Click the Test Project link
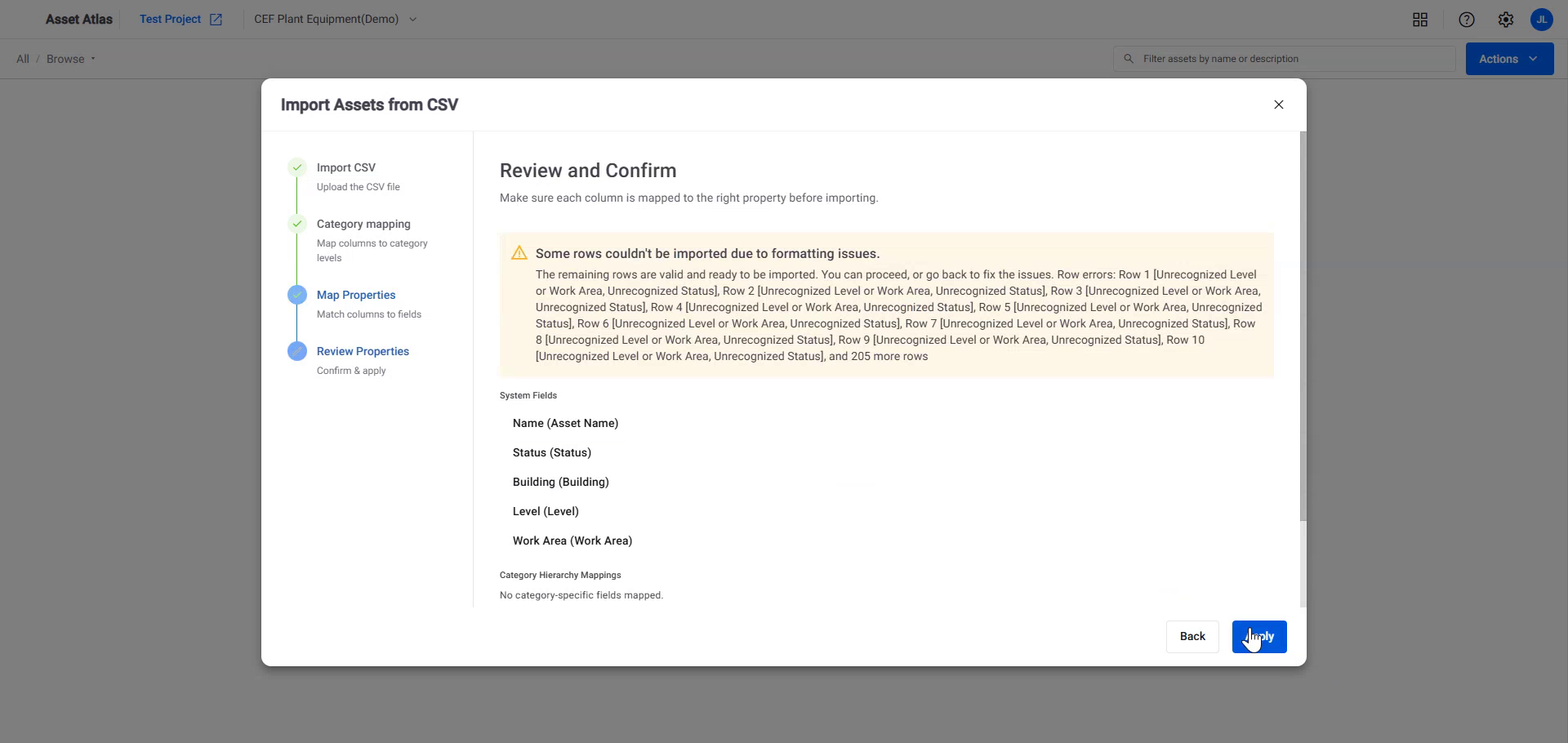This screenshot has width=1568, height=743. tap(170, 20)
